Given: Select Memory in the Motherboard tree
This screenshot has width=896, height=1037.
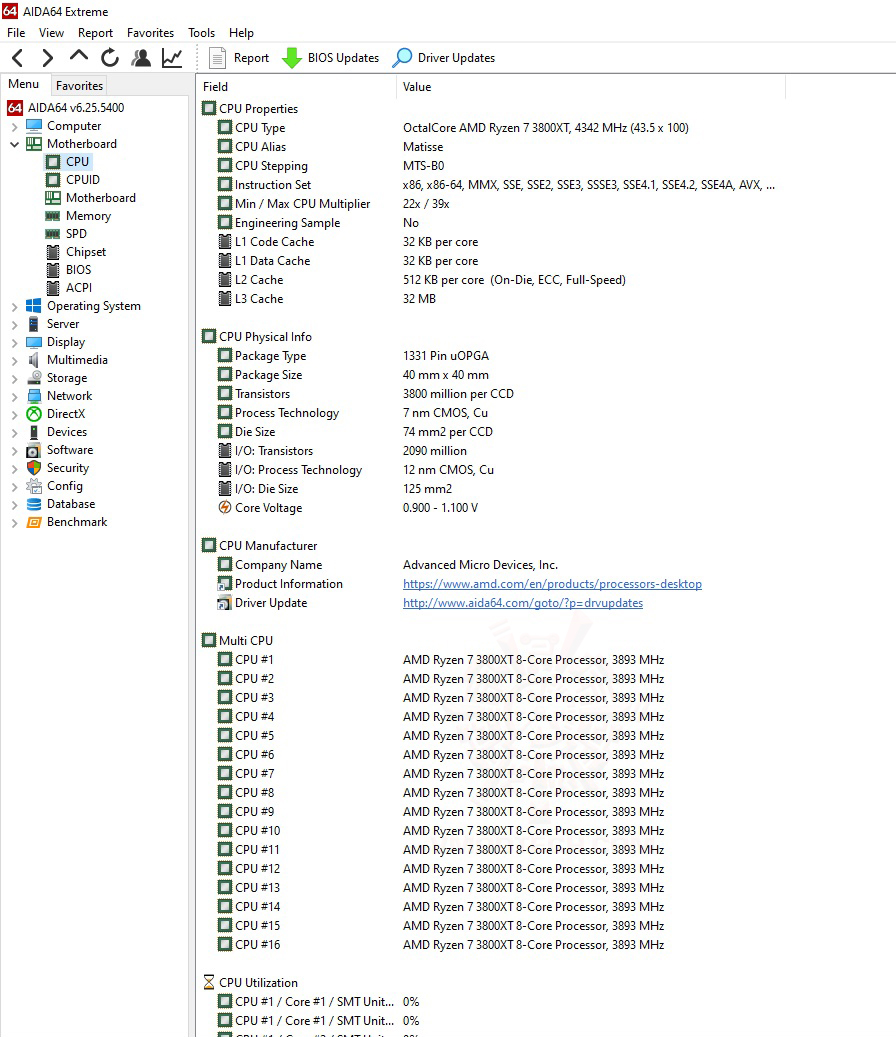Looking at the screenshot, I should (x=89, y=216).
